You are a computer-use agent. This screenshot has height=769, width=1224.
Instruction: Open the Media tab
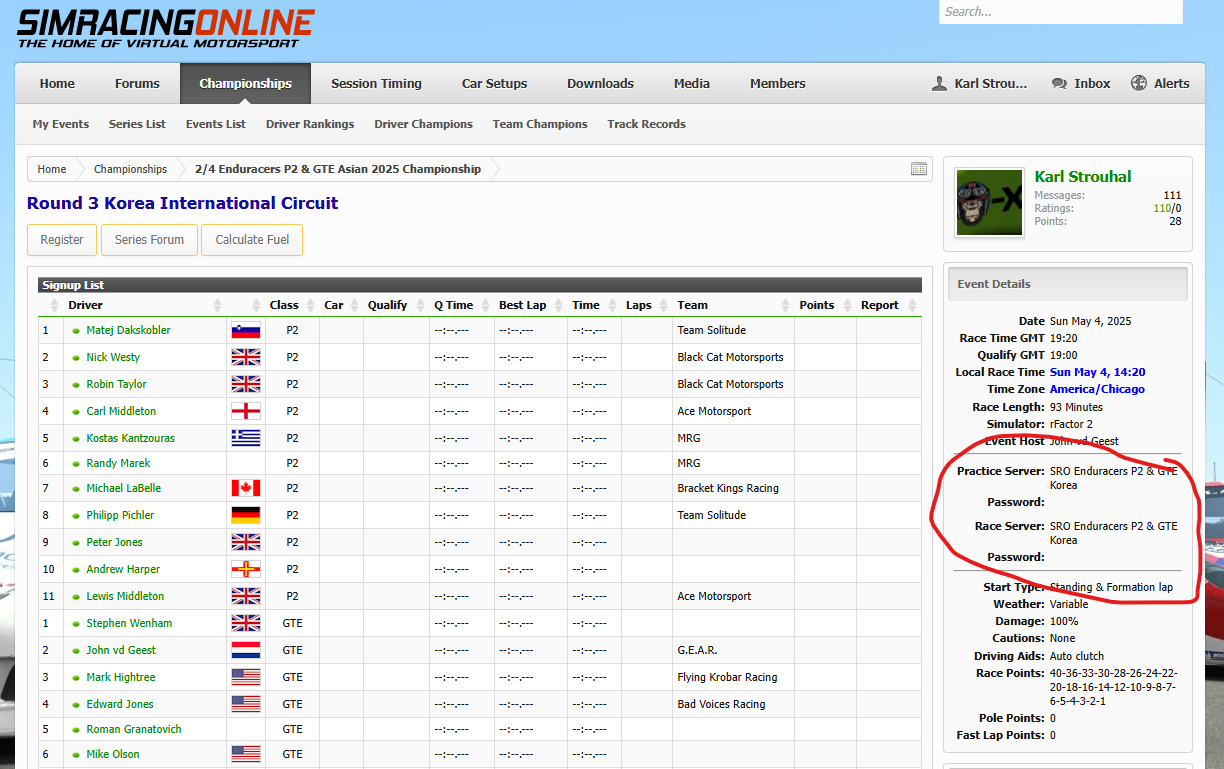[692, 84]
